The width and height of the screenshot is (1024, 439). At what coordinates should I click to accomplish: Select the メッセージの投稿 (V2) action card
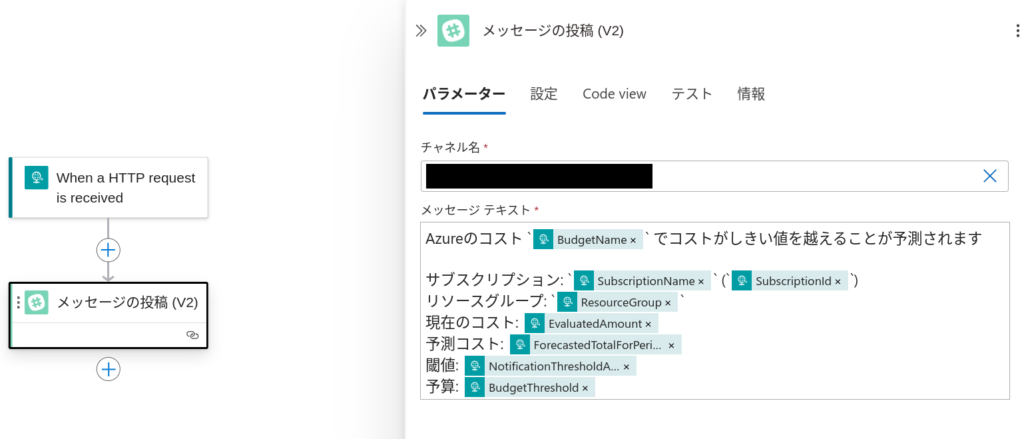(108, 315)
